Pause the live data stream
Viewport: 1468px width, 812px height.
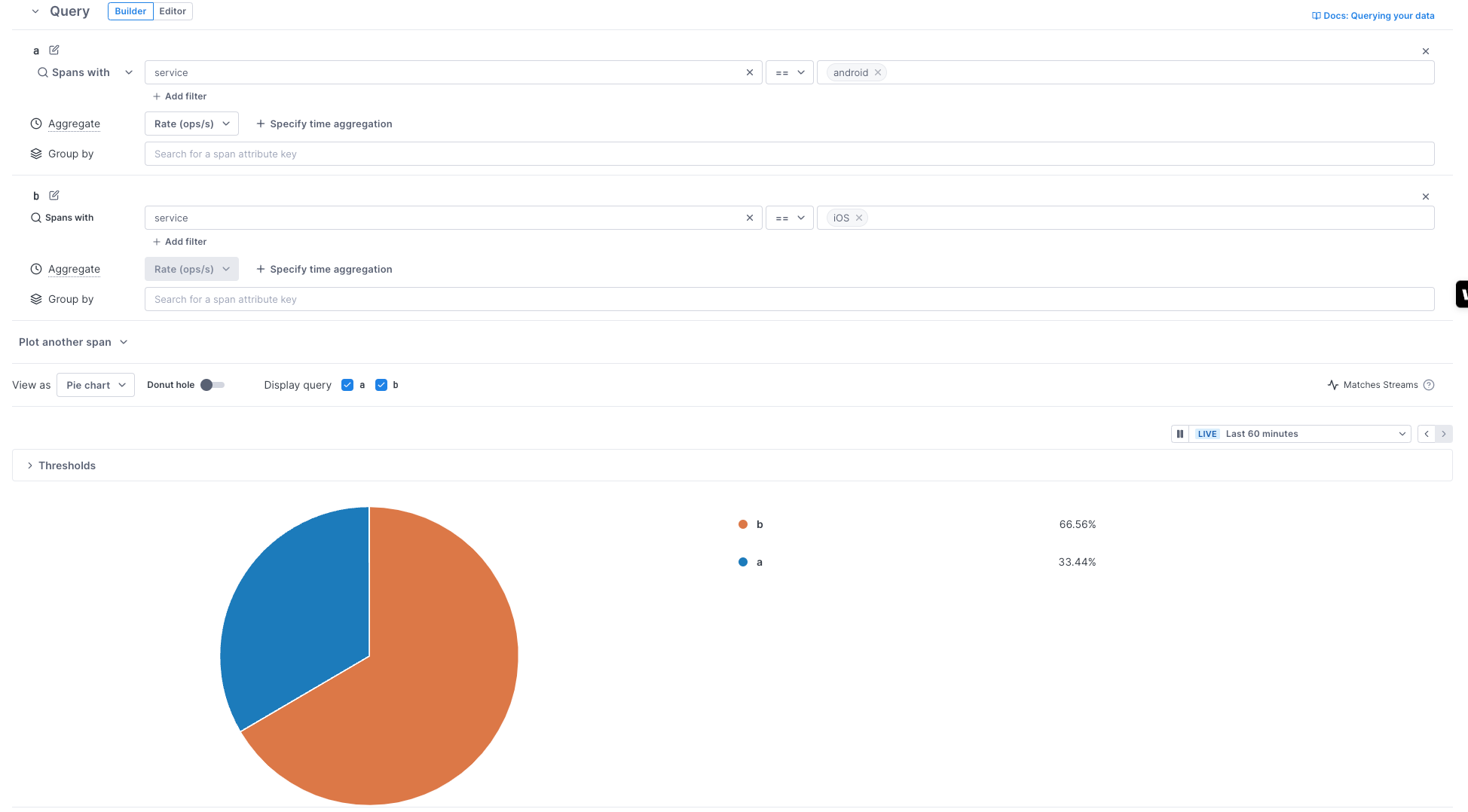pyautogui.click(x=1180, y=434)
